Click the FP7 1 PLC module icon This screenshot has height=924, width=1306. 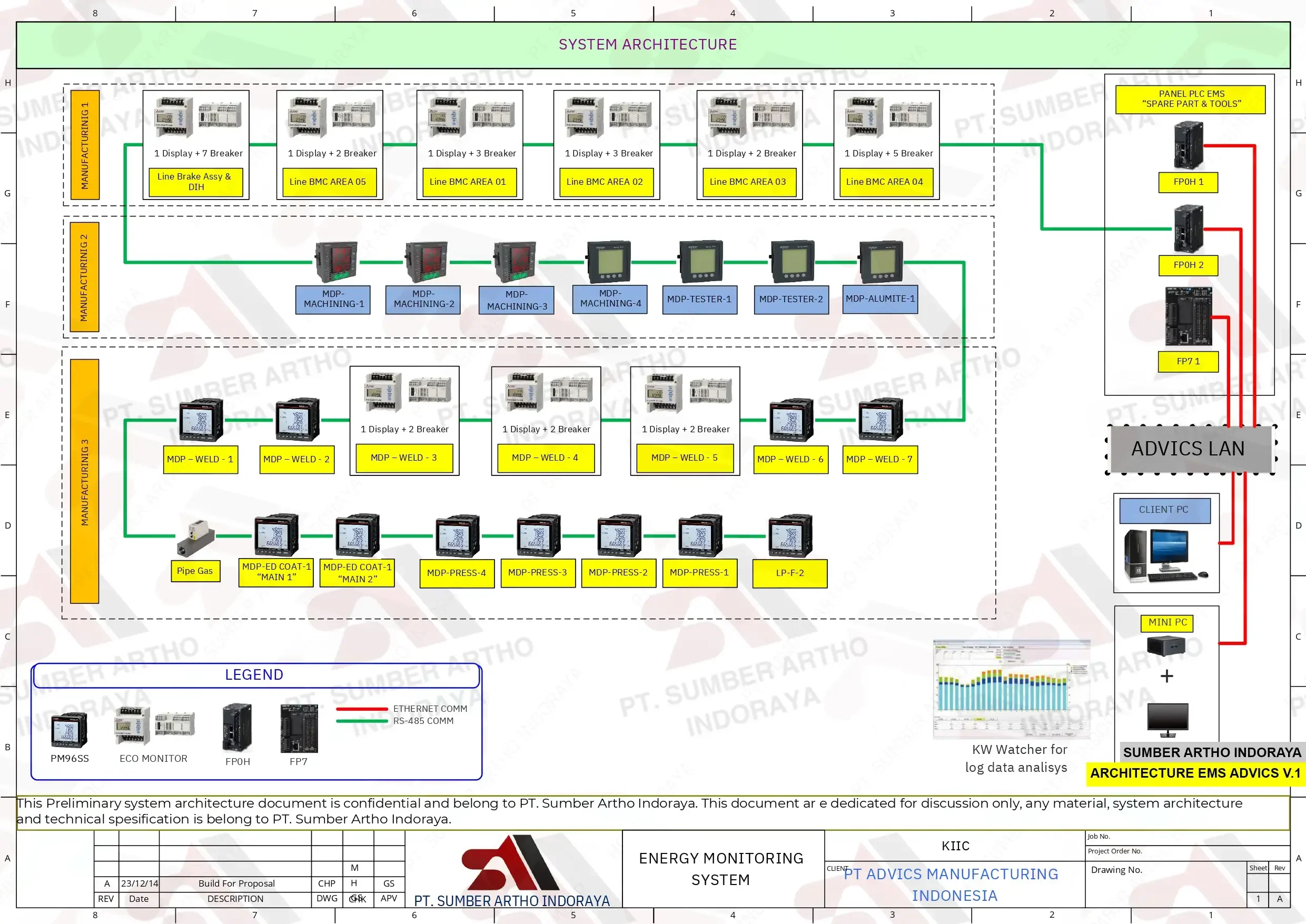(x=1188, y=316)
